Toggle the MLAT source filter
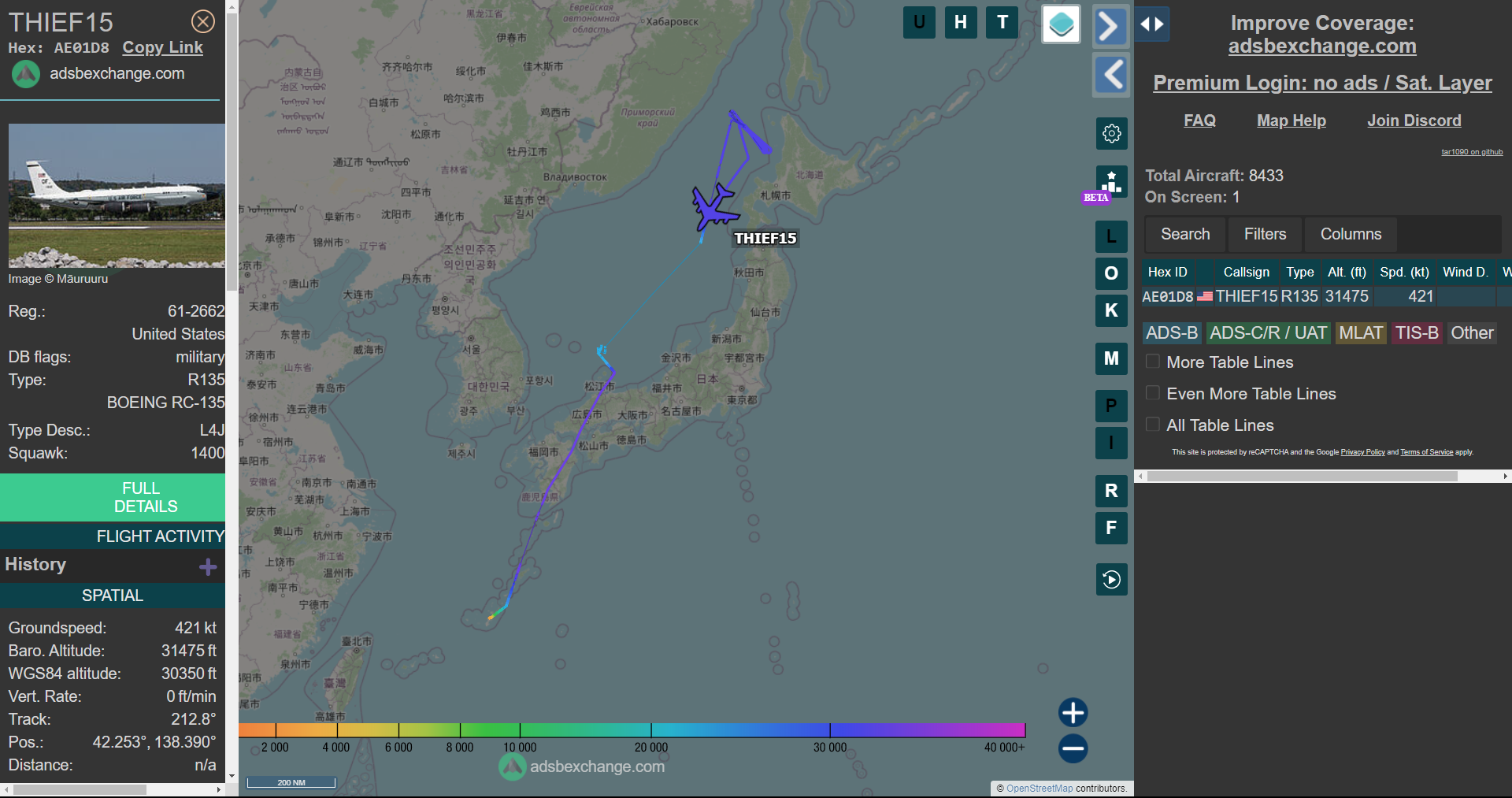 click(1361, 333)
